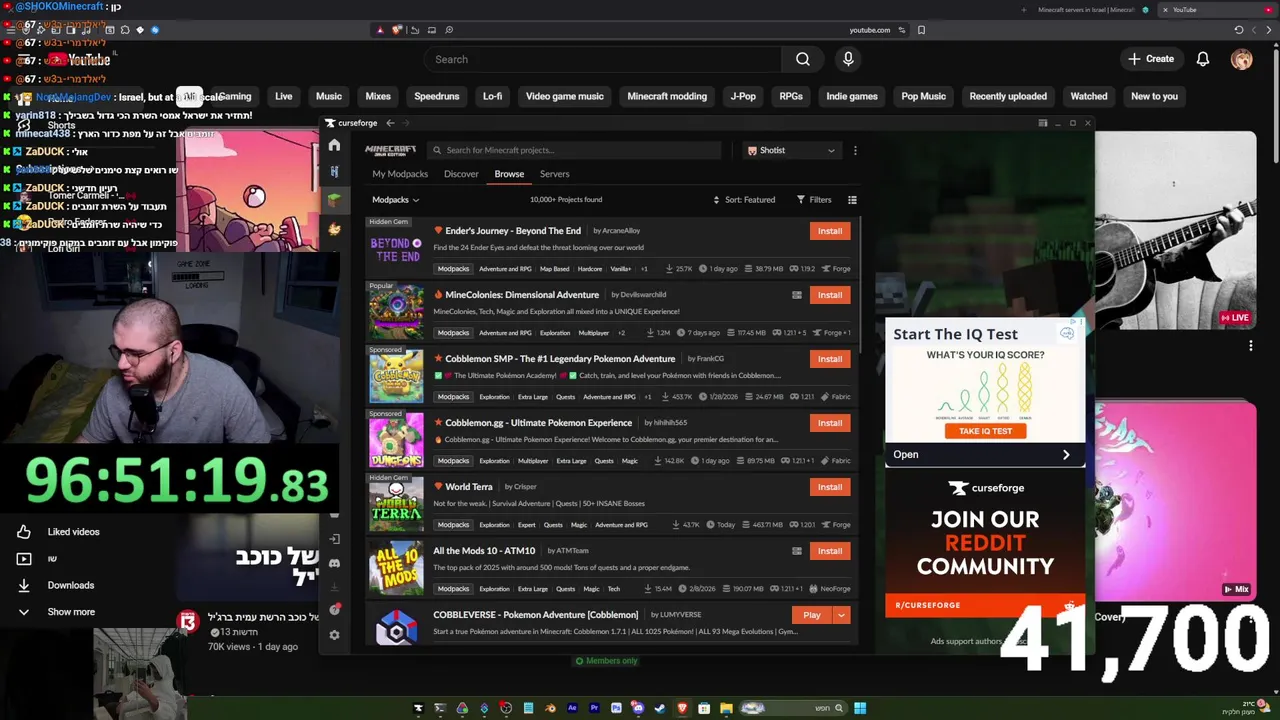Open Premiere Pro from taskbar
Image resolution: width=1280 pixels, height=720 pixels.
point(594,708)
